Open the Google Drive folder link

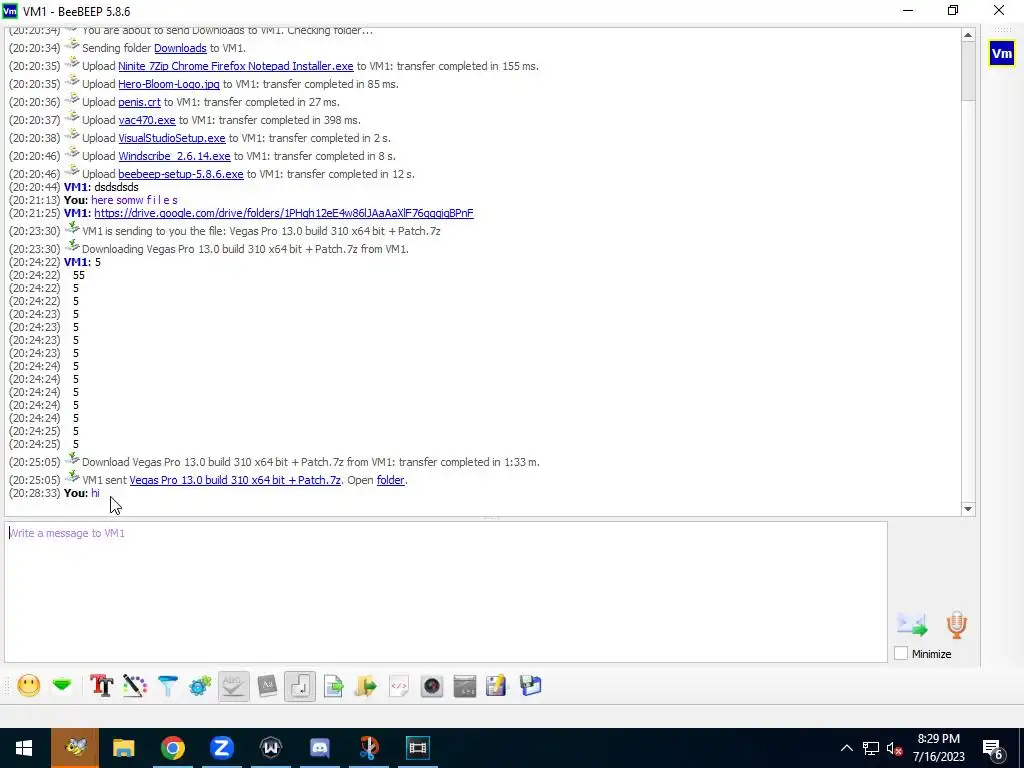click(x=284, y=213)
